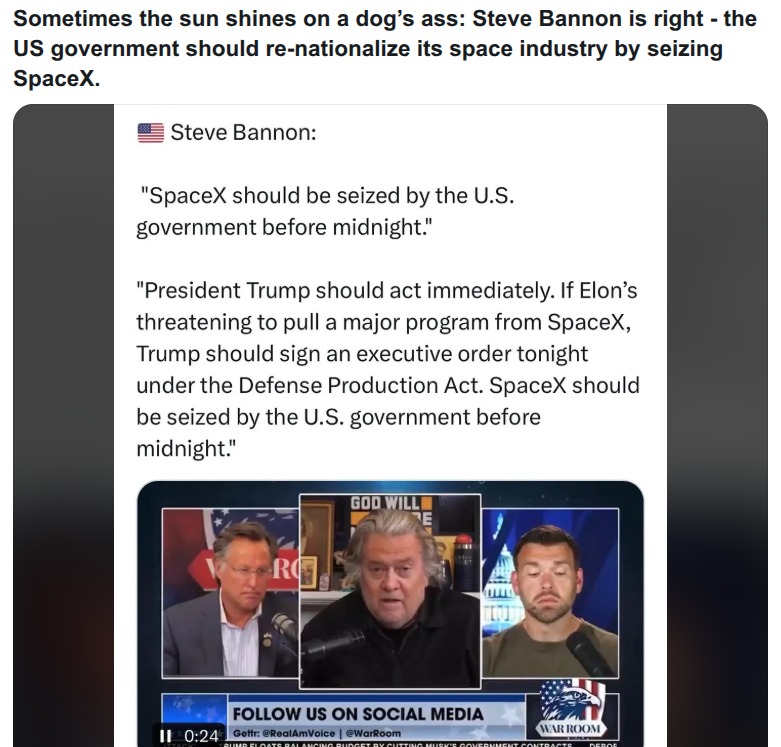Viewport: 781px width, 747px height.
Task: Click the left video panel guest in gray suit
Action: click(231, 593)
